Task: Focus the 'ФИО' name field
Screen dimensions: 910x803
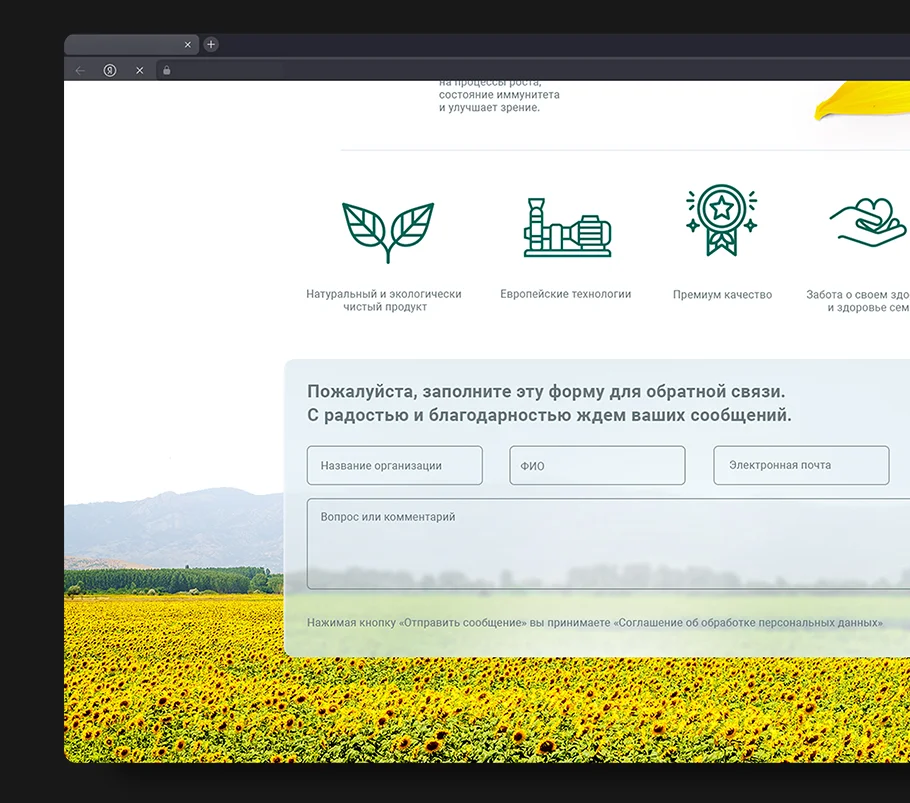Action: tap(597, 465)
